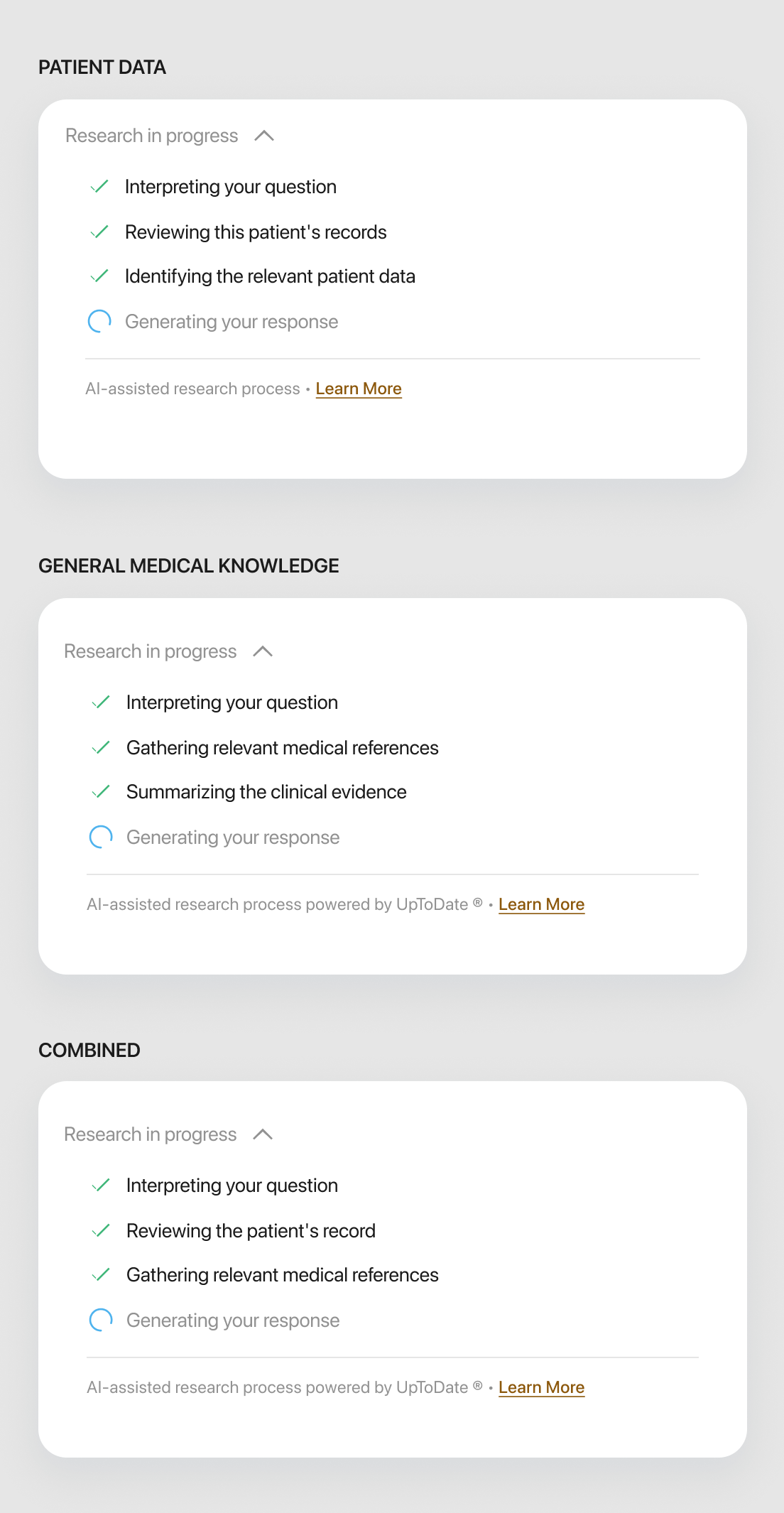Click the 'Research in progress' header under Combined
Screen dimensions: 784x1513
(x=150, y=1134)
